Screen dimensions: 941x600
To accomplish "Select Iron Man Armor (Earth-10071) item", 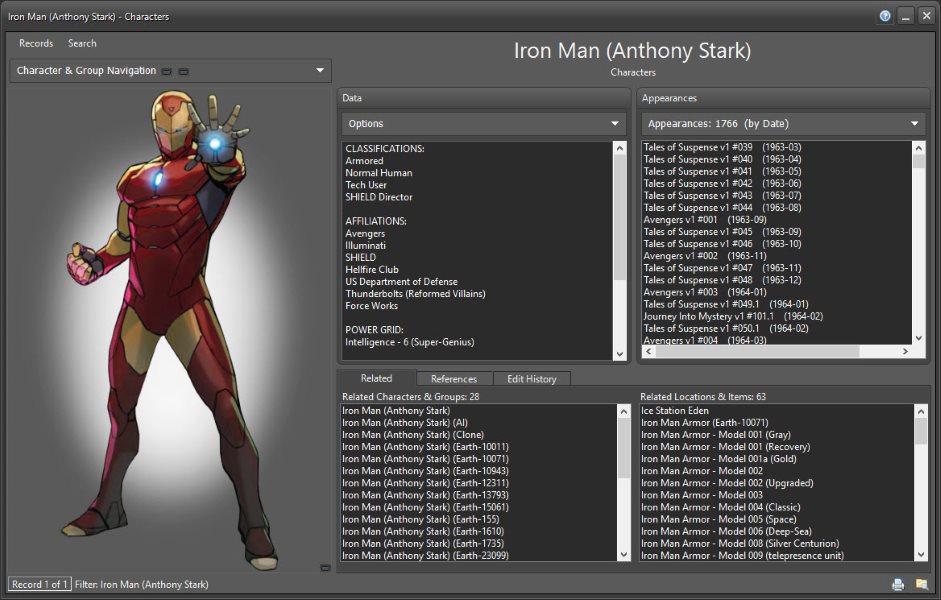I will pos(705,422).
